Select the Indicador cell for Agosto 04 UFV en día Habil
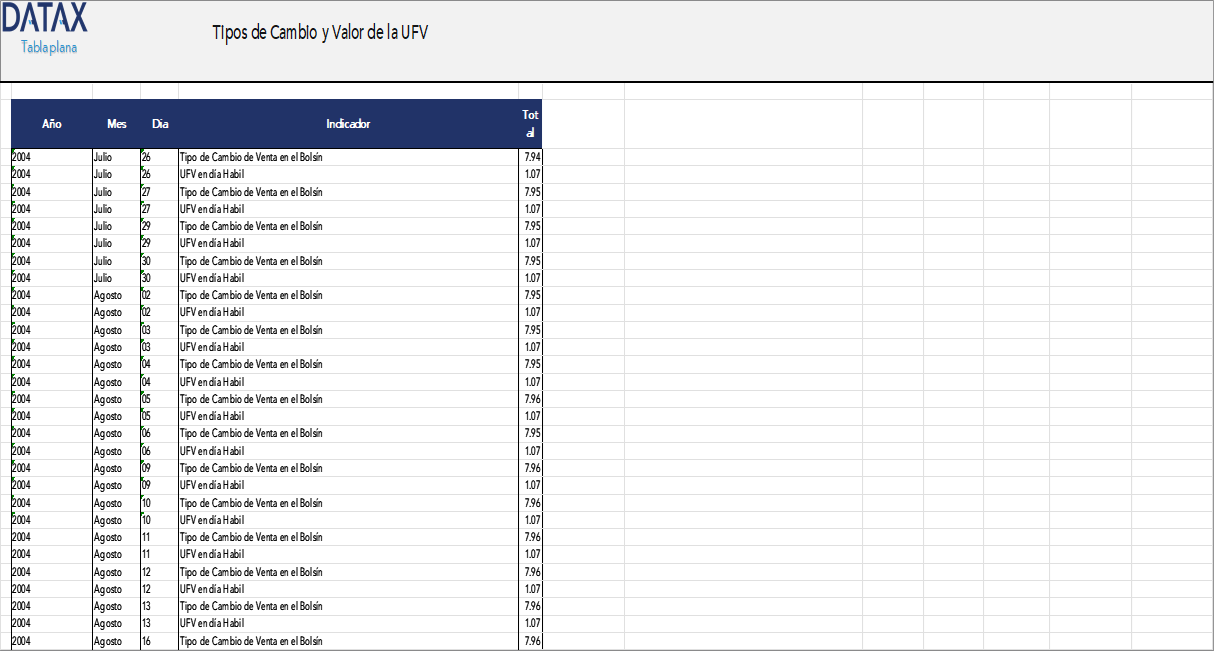The width and height of the screenshot is (1214, 651). pos(348,382)
